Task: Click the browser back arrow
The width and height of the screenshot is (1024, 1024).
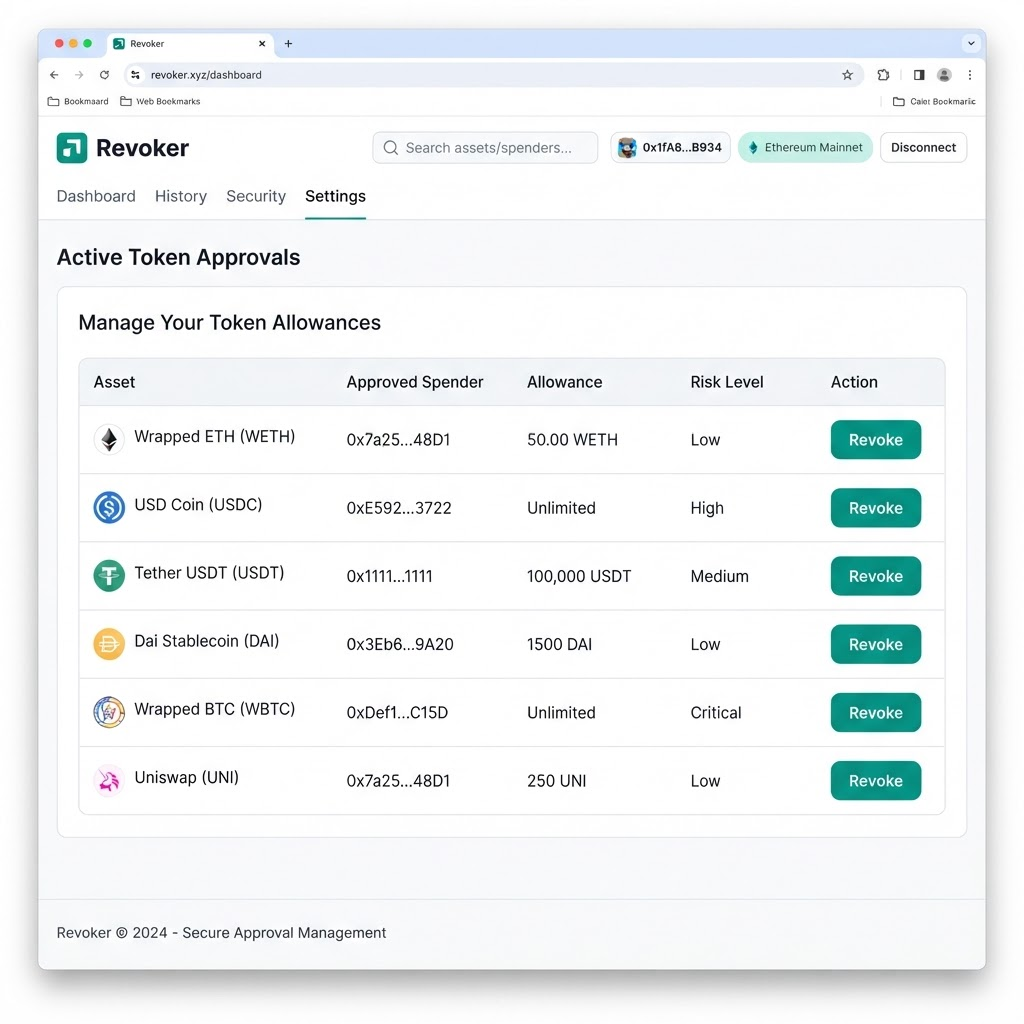Action: pyautogui.click(x=54, y=75)
